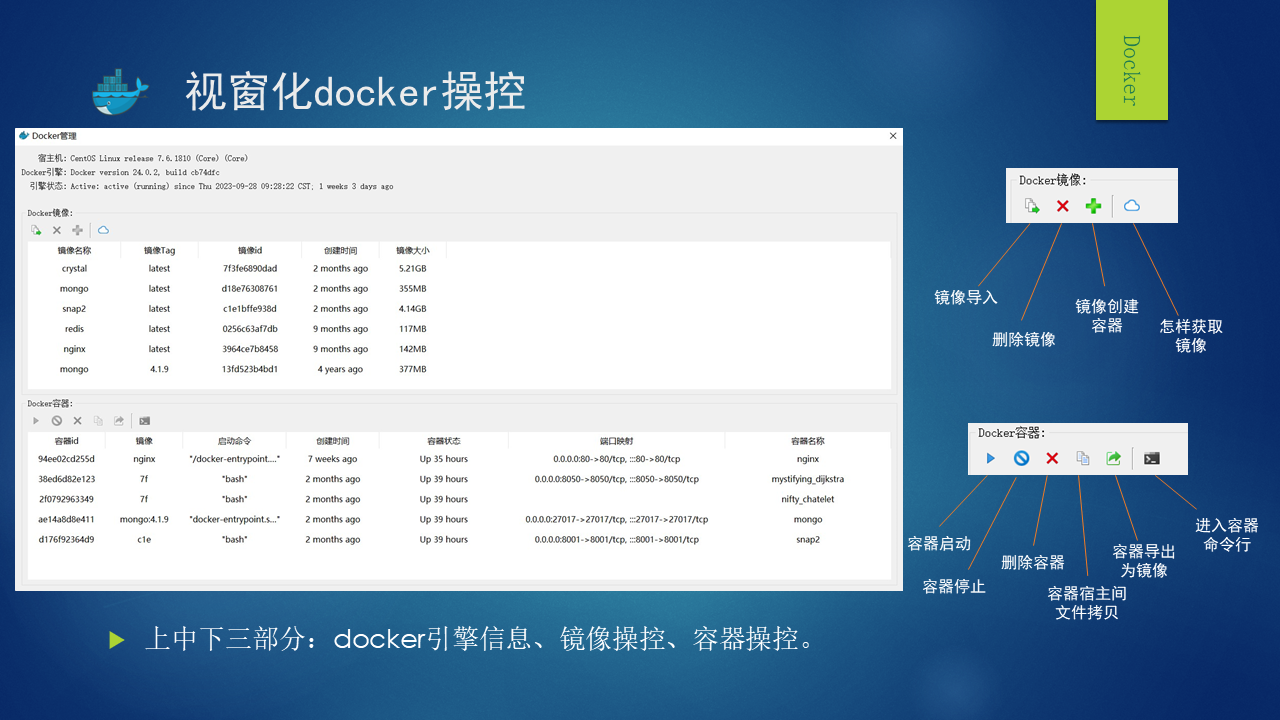Click image import icon in Docker管理 window toolbar
Viewport: 1280px width, 720px height.
(36, 230)
